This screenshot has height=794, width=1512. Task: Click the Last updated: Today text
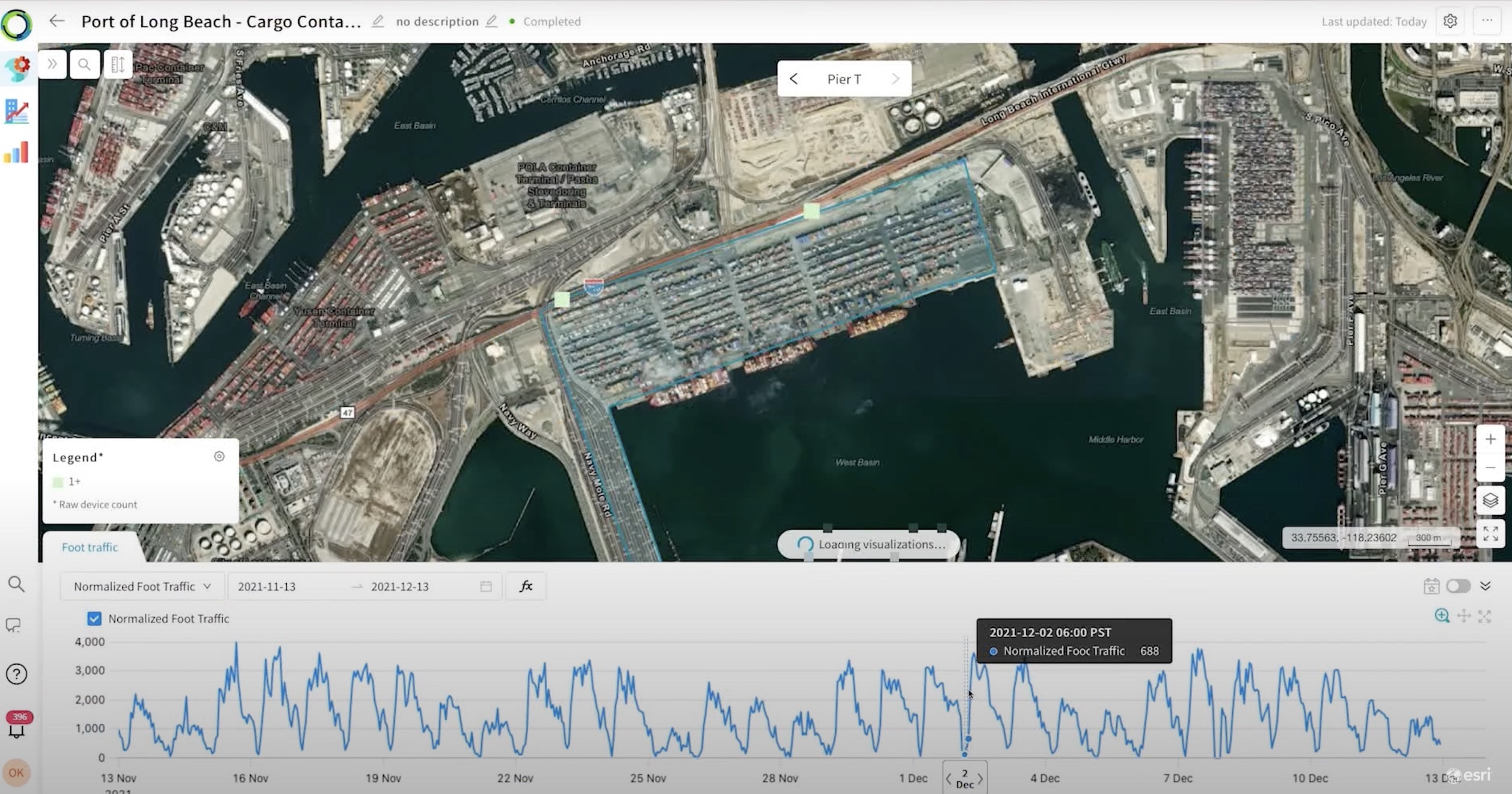(1374, 22)
